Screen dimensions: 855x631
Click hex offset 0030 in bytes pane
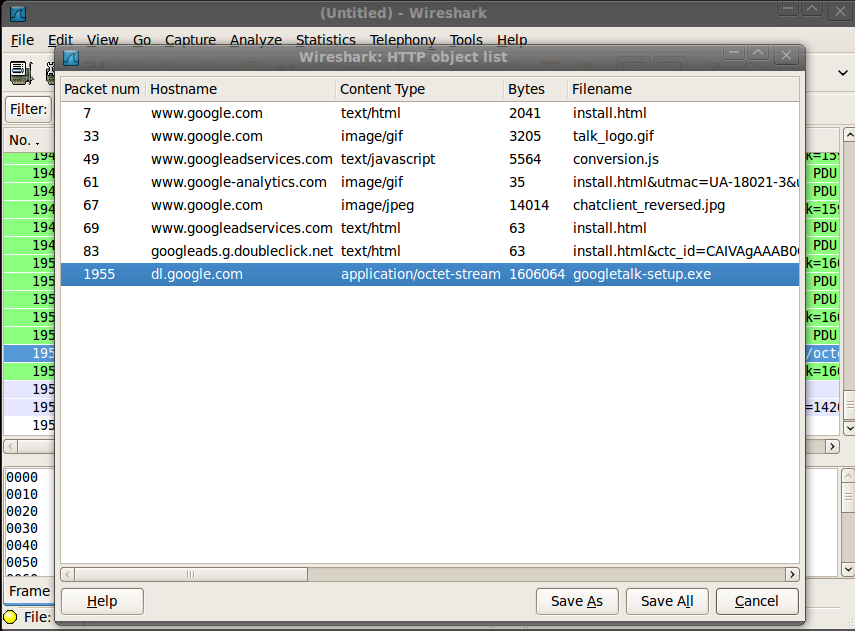pos(22,528)
